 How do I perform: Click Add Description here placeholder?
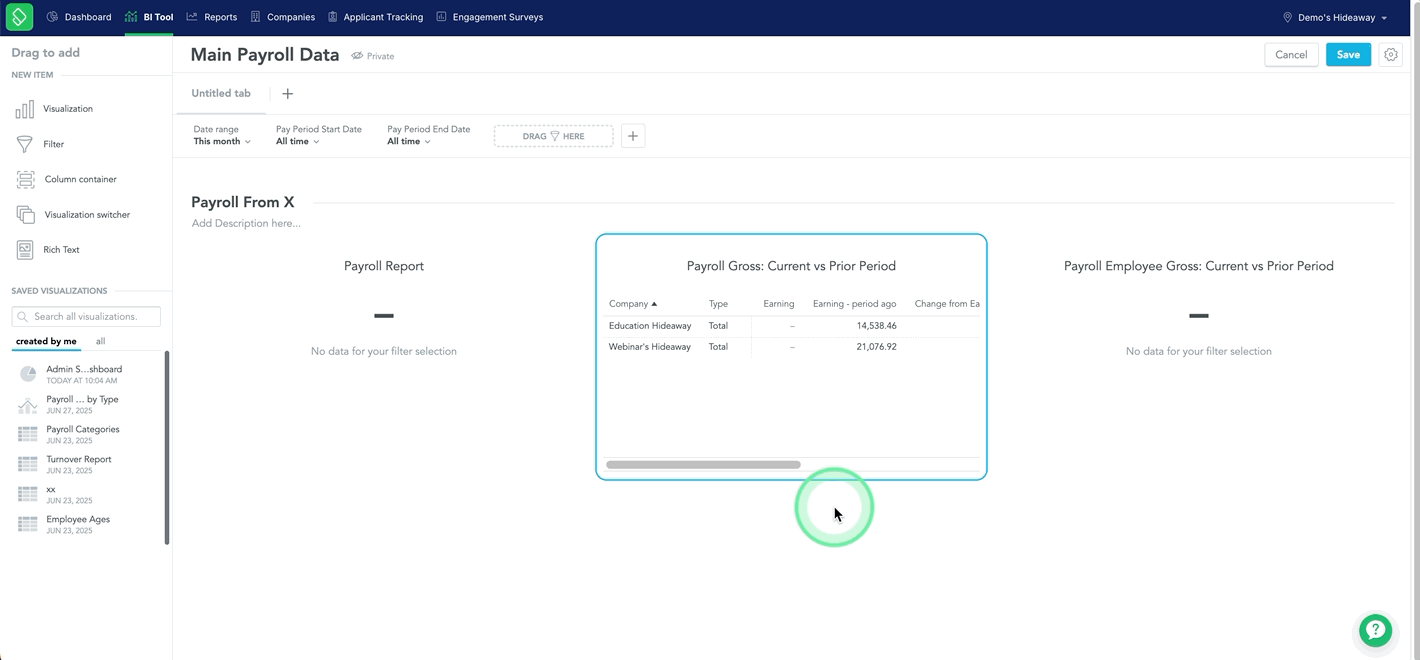pyautogui.click(x=246, y=223)
